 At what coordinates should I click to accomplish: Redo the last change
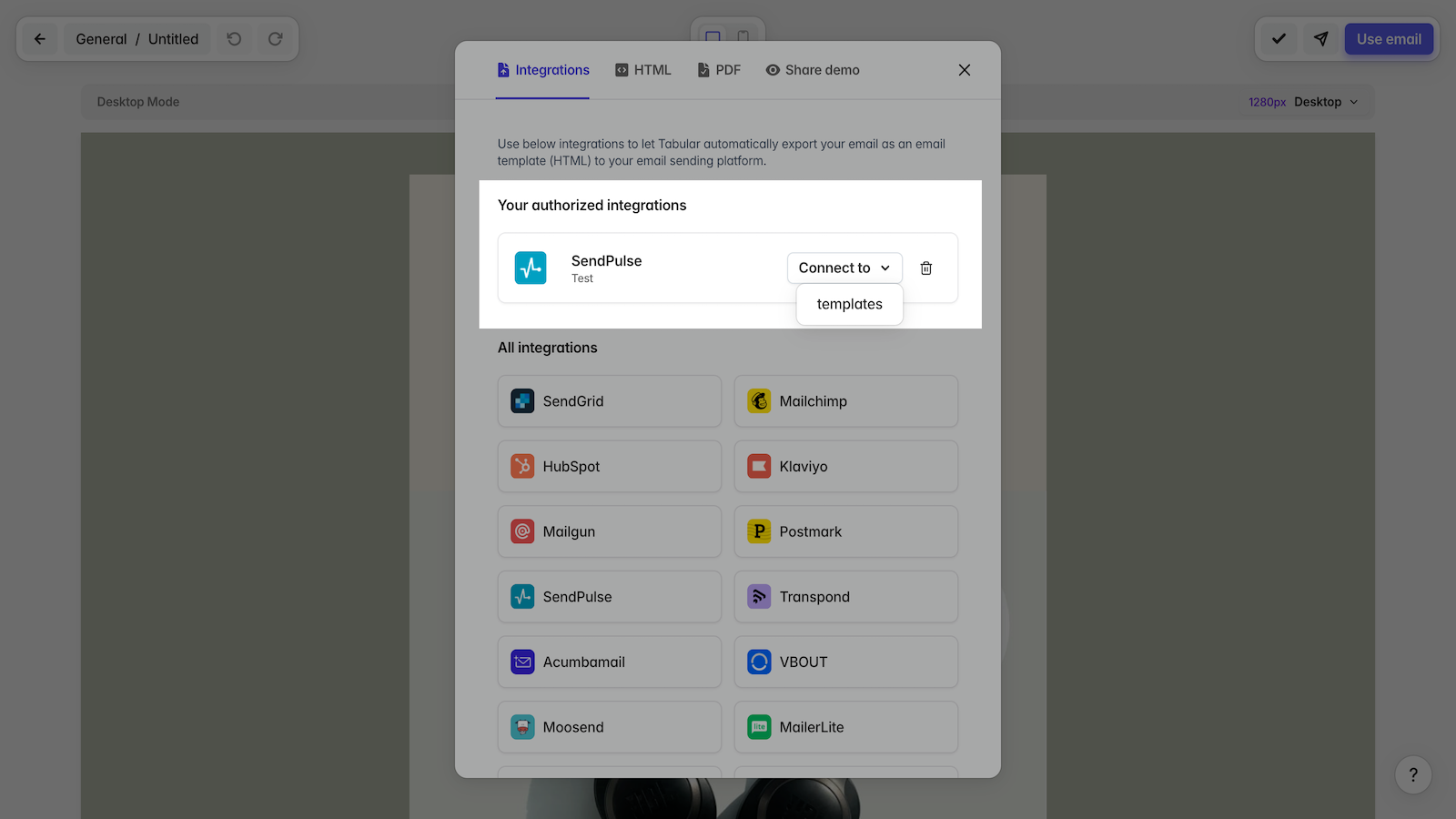(275, 39)
